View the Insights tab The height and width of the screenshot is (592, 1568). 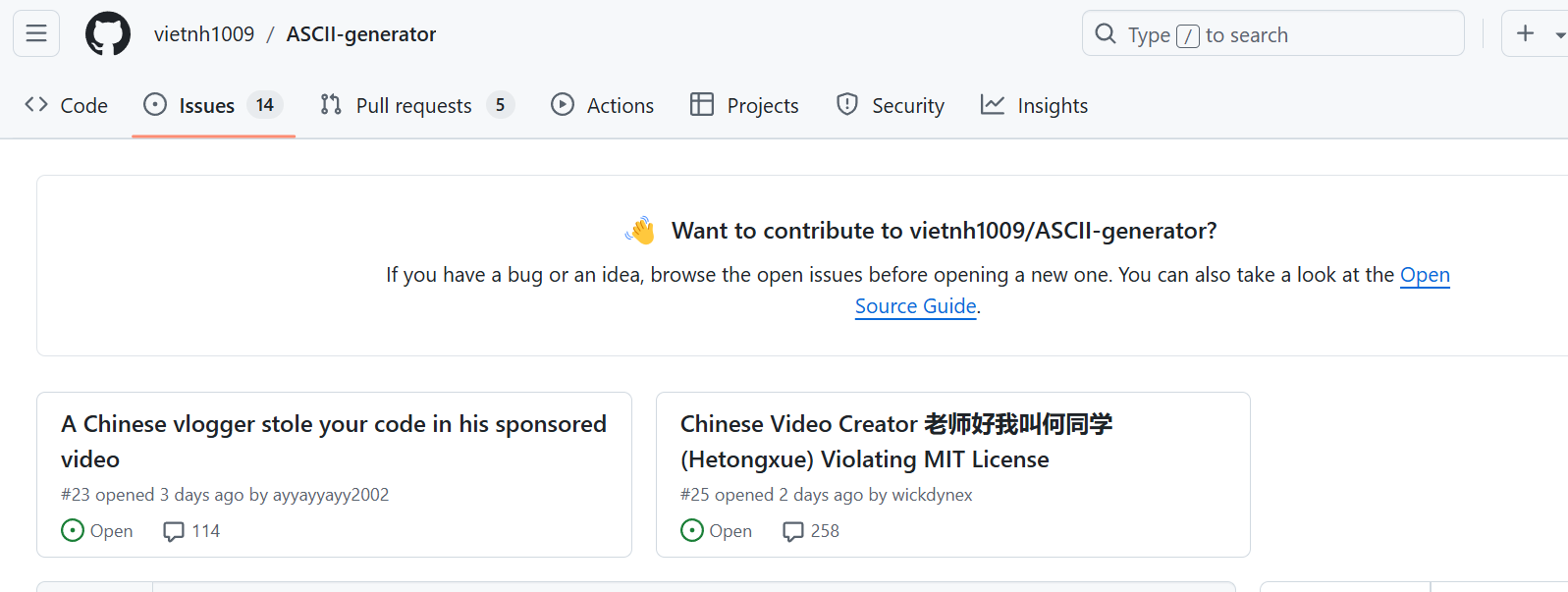(x=1034, y=105)
